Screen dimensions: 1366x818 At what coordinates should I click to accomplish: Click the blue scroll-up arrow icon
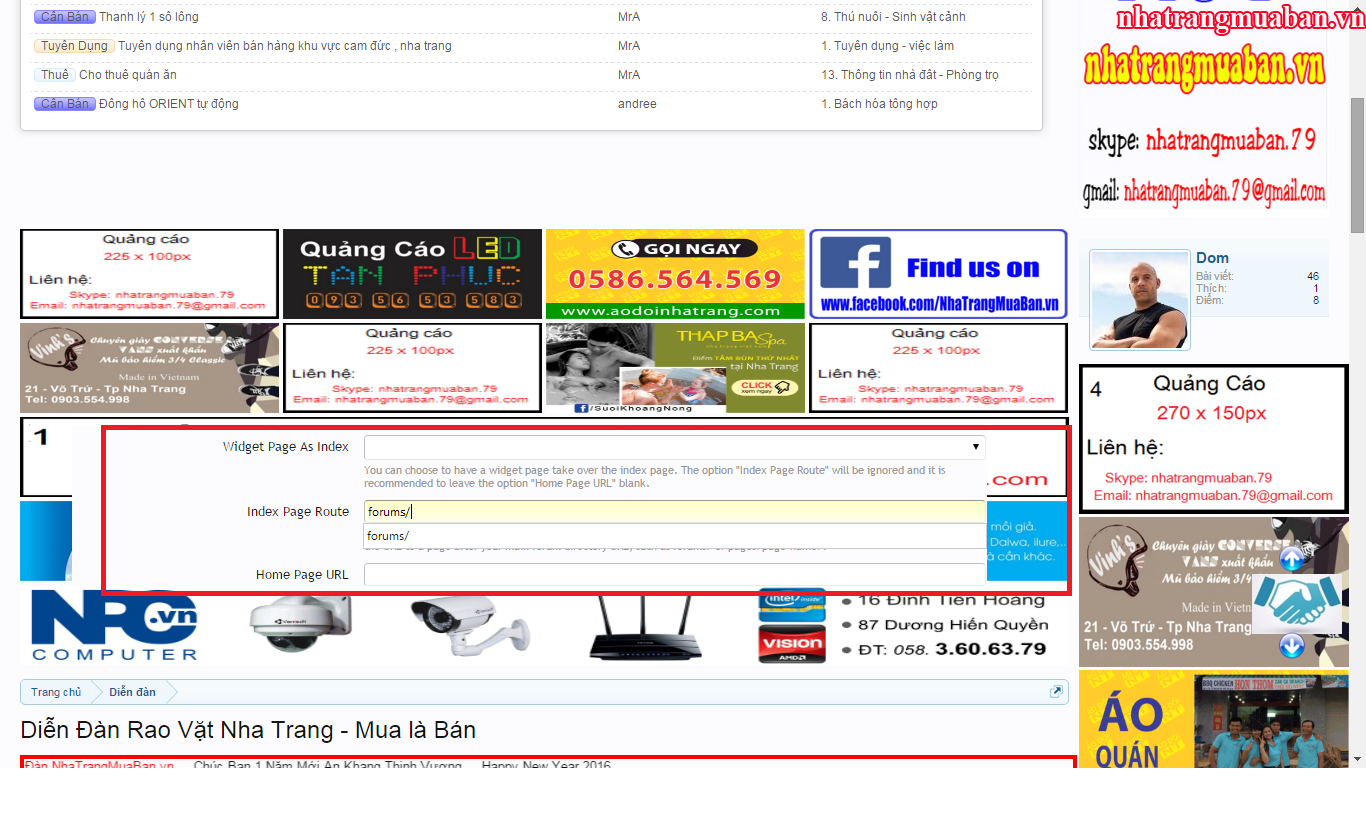tap(1292, 558)
